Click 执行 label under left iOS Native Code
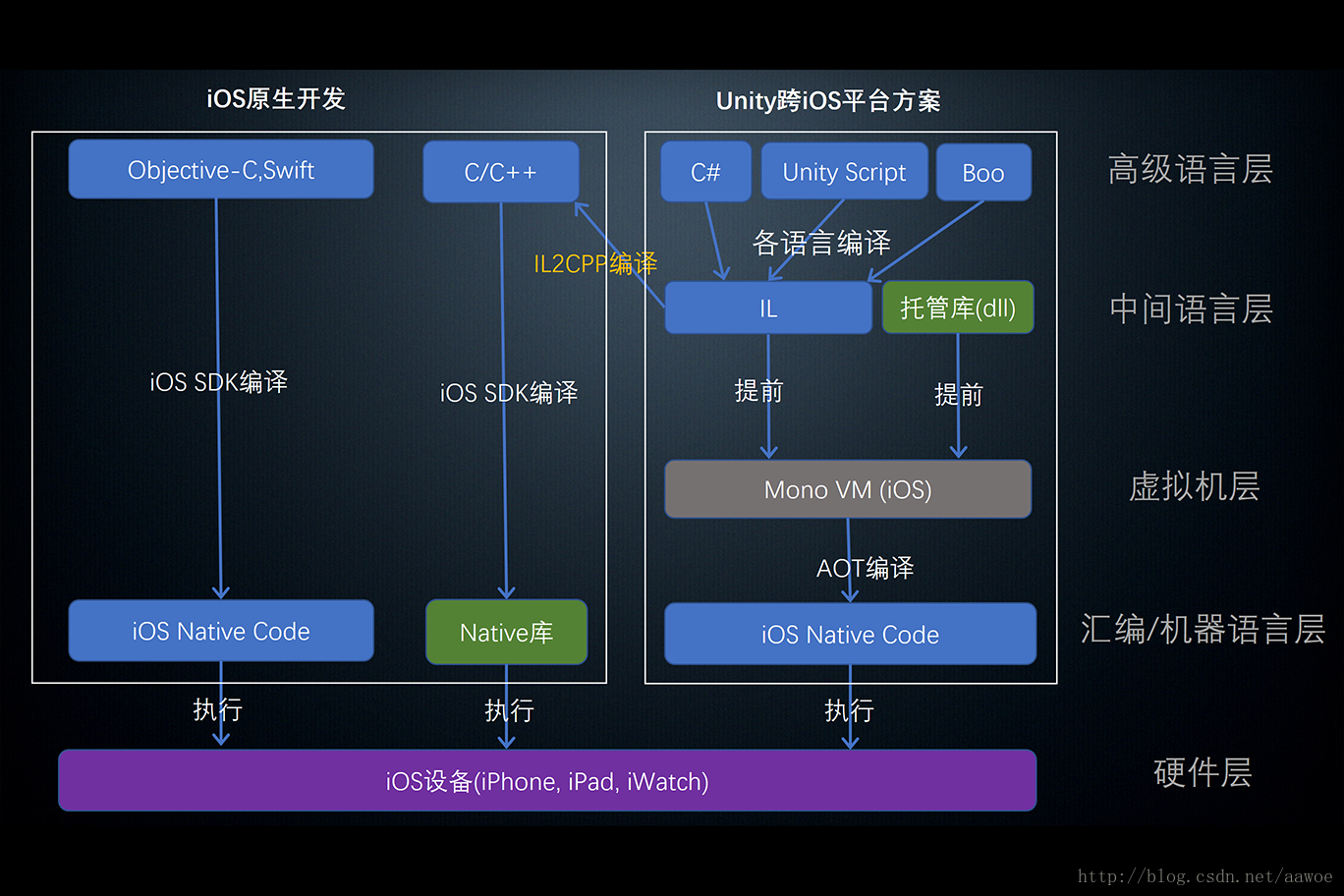 217,709
